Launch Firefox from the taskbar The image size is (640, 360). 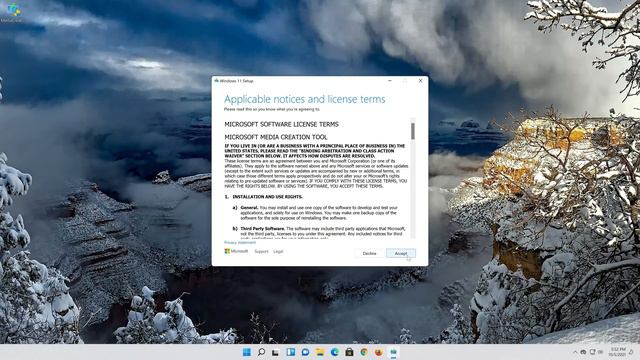(379, 352)
